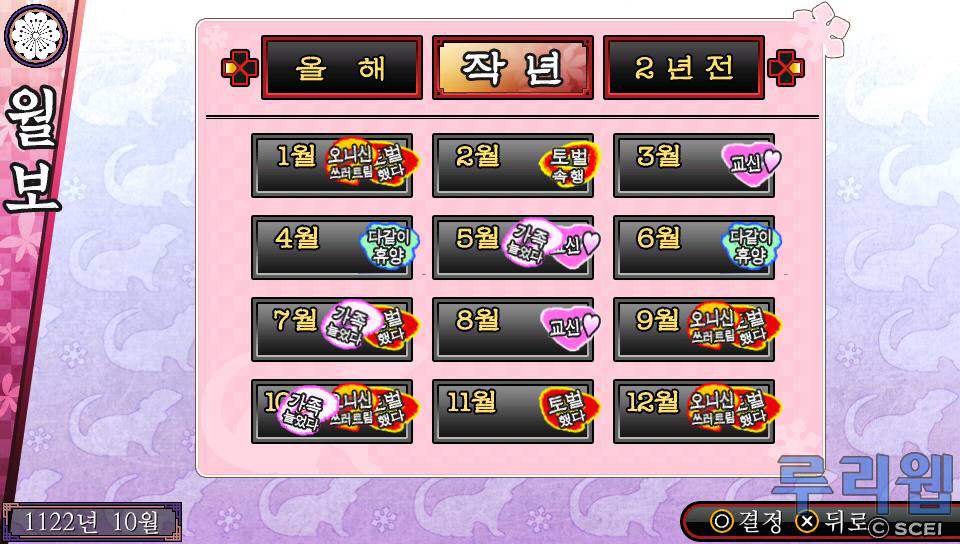Click the 오니신 쓰러트림 badge in 9월
Image resolution: width=960 pixels, height=544 pixels.
712,327
